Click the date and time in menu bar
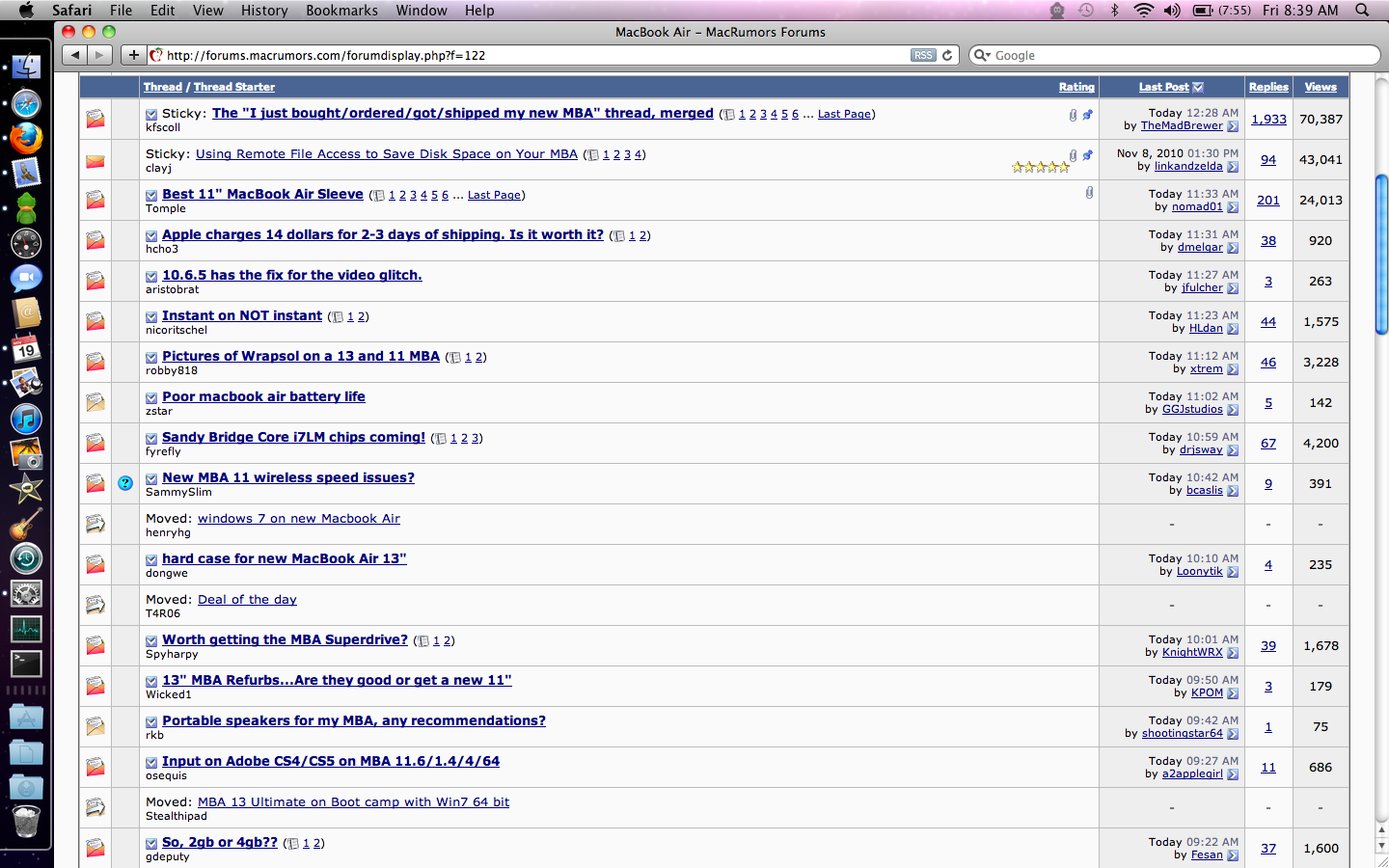This screenshot has width=1389, height=868. [x=1300, y=11]
